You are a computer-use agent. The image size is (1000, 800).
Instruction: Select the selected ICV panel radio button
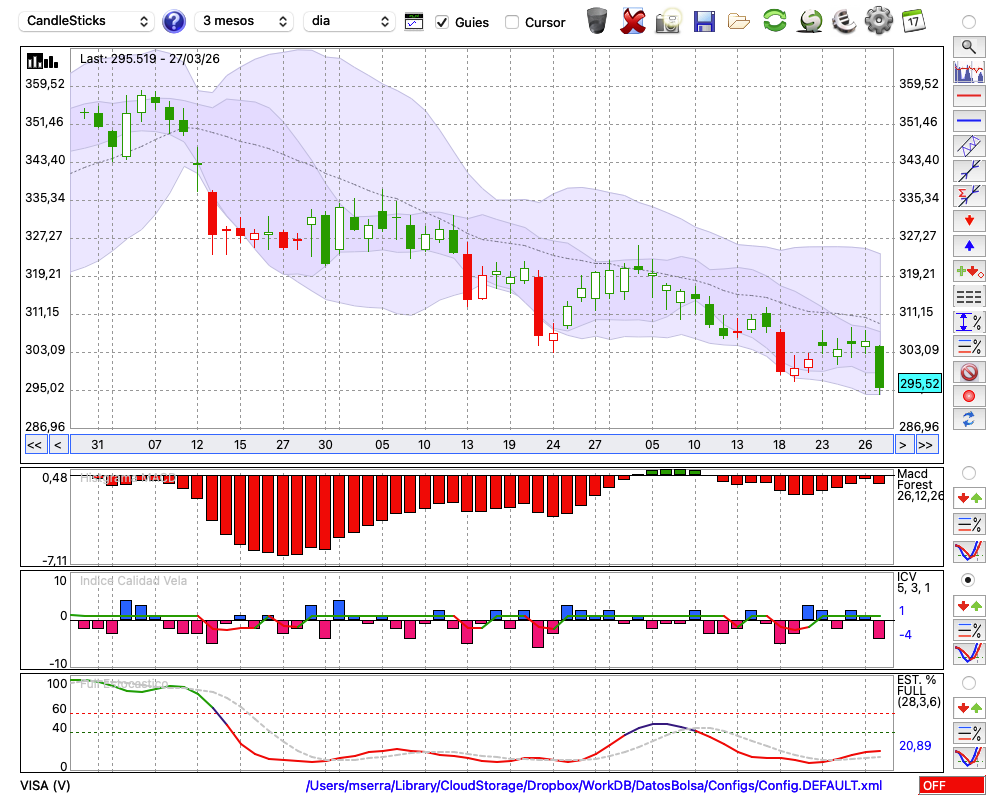tap(968, 580)
